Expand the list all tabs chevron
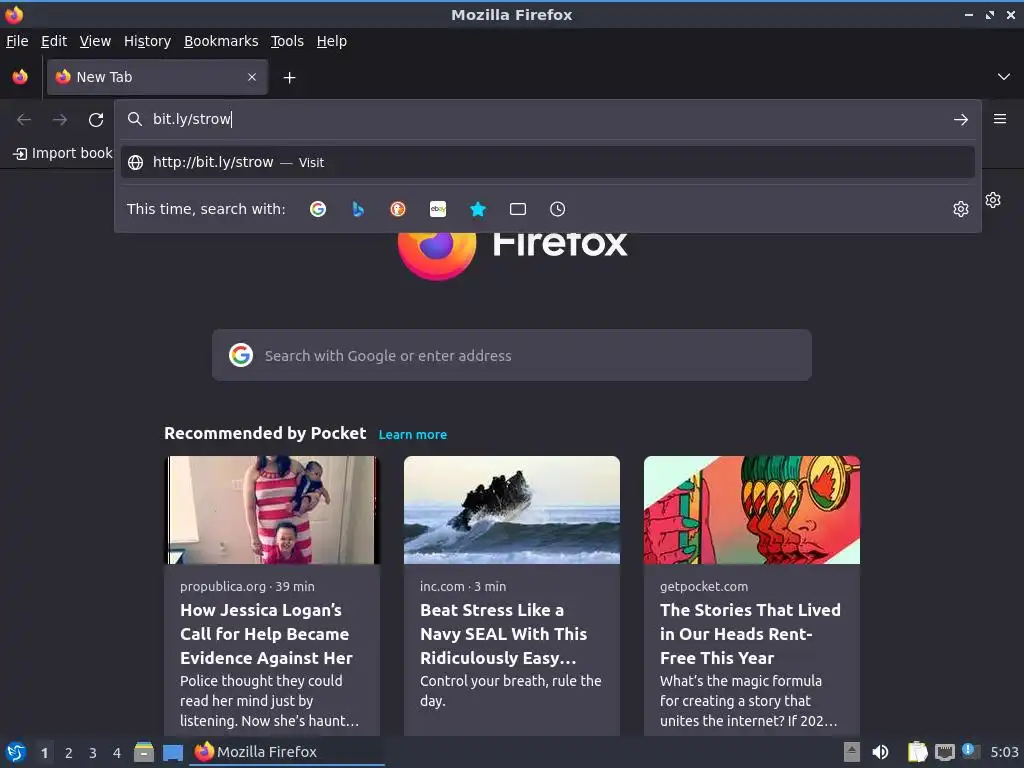Image resolution: width=1024 pixels, height=768 pixels. (1004, 77)
